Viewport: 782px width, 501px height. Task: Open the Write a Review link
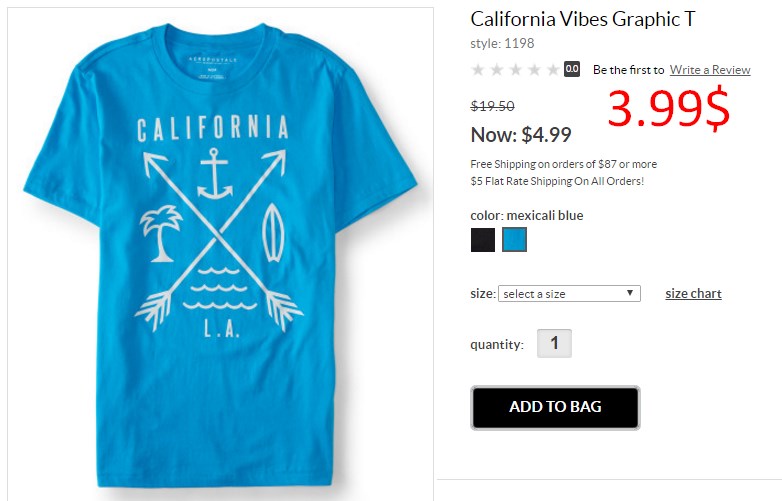point(710,70)
